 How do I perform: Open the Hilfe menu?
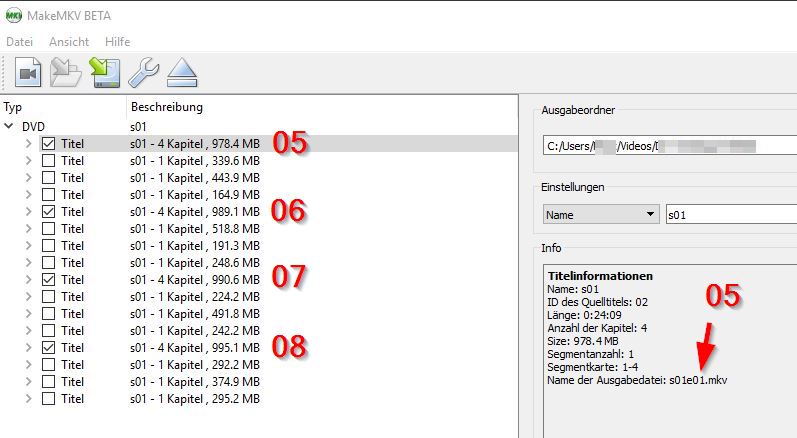tap(117, 41)
